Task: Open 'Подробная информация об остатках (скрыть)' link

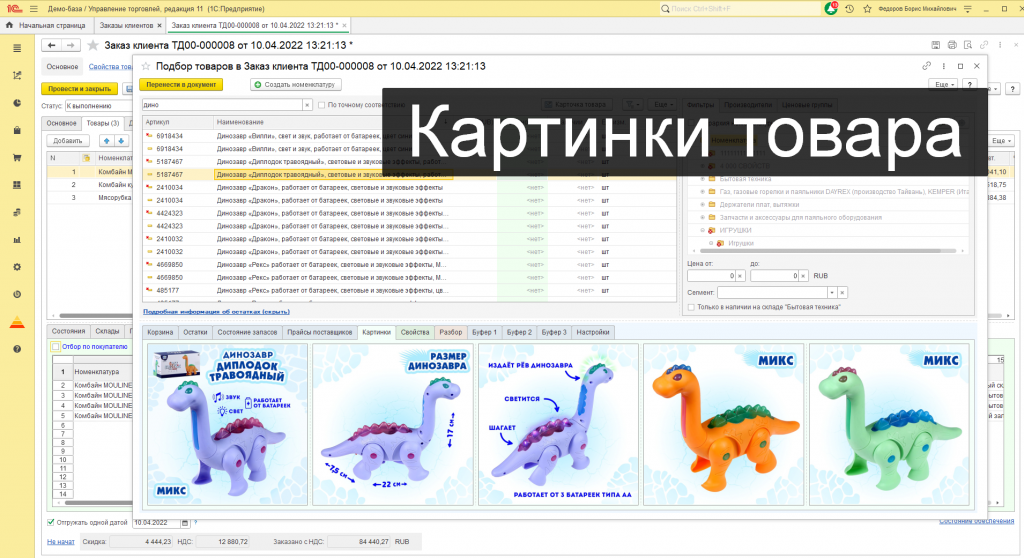Action: point(216,312)
